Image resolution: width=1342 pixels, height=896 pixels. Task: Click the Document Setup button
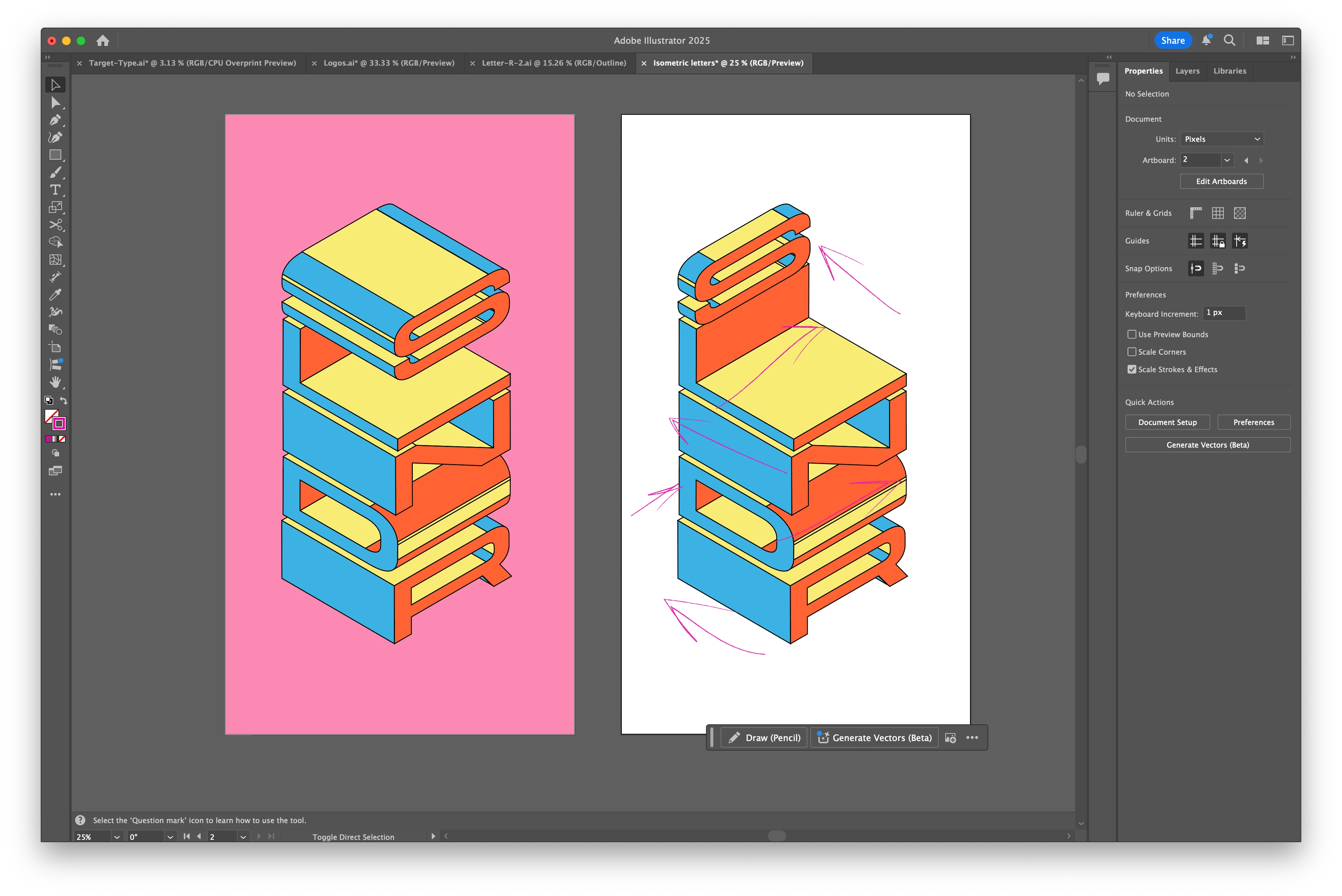[1167, 422]
